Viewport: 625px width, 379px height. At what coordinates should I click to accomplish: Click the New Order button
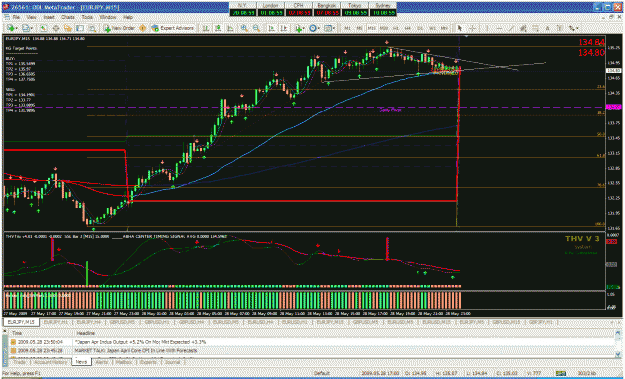coord(119,28)
